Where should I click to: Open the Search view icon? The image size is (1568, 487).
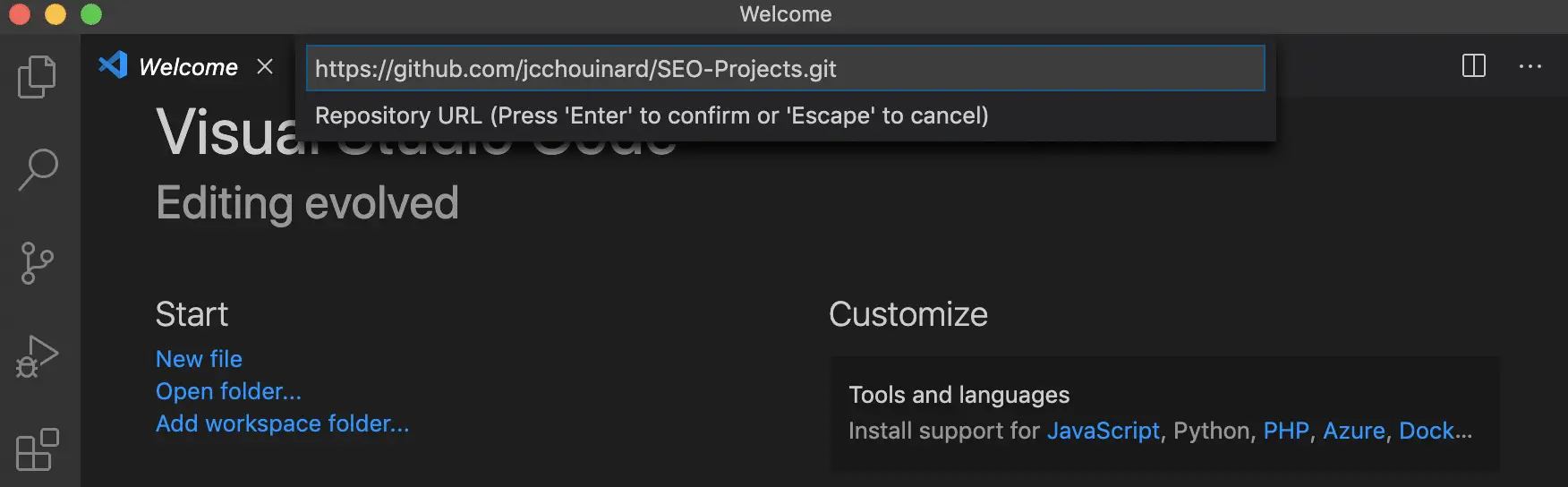tap(38, 169)
